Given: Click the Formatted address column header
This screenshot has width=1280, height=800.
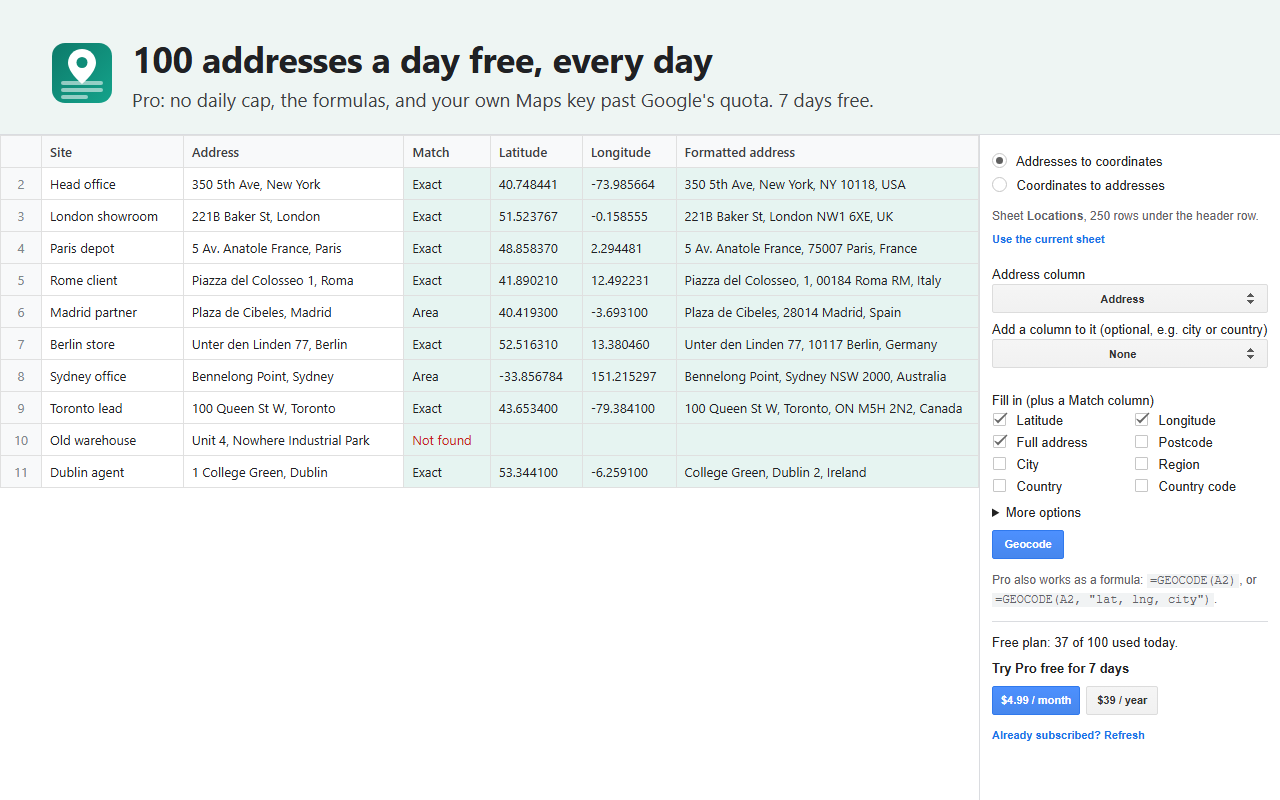Looking at the screenshot, I should tap(828, 152).
